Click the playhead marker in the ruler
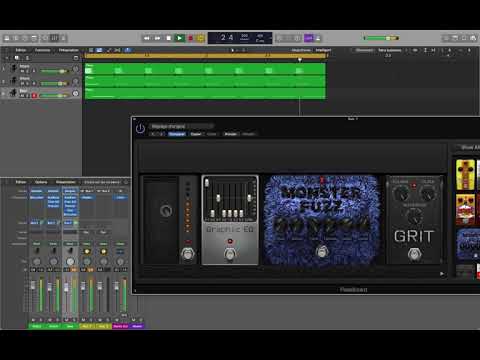Viewport: 480px width, 360px height. pos(300,60)
